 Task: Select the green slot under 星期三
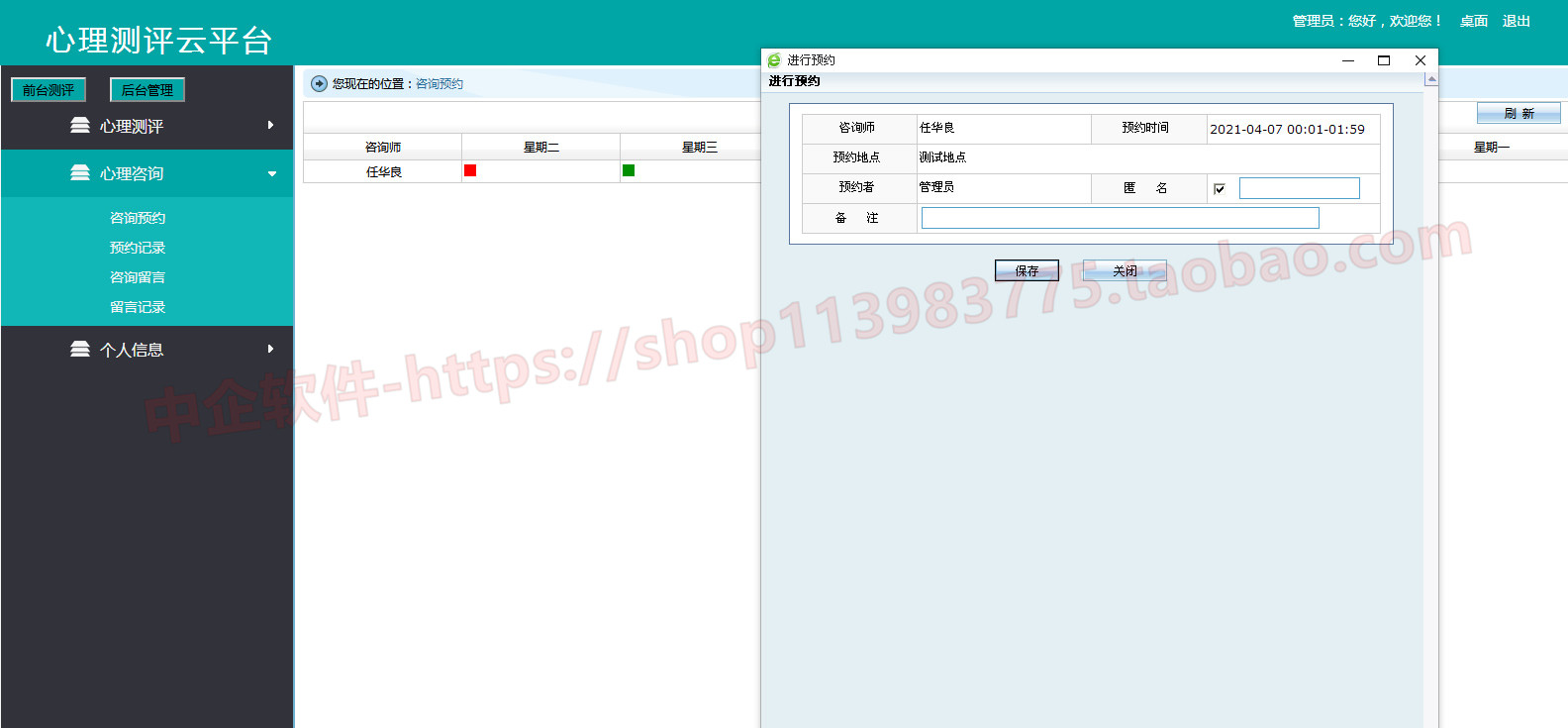point(629,170)
